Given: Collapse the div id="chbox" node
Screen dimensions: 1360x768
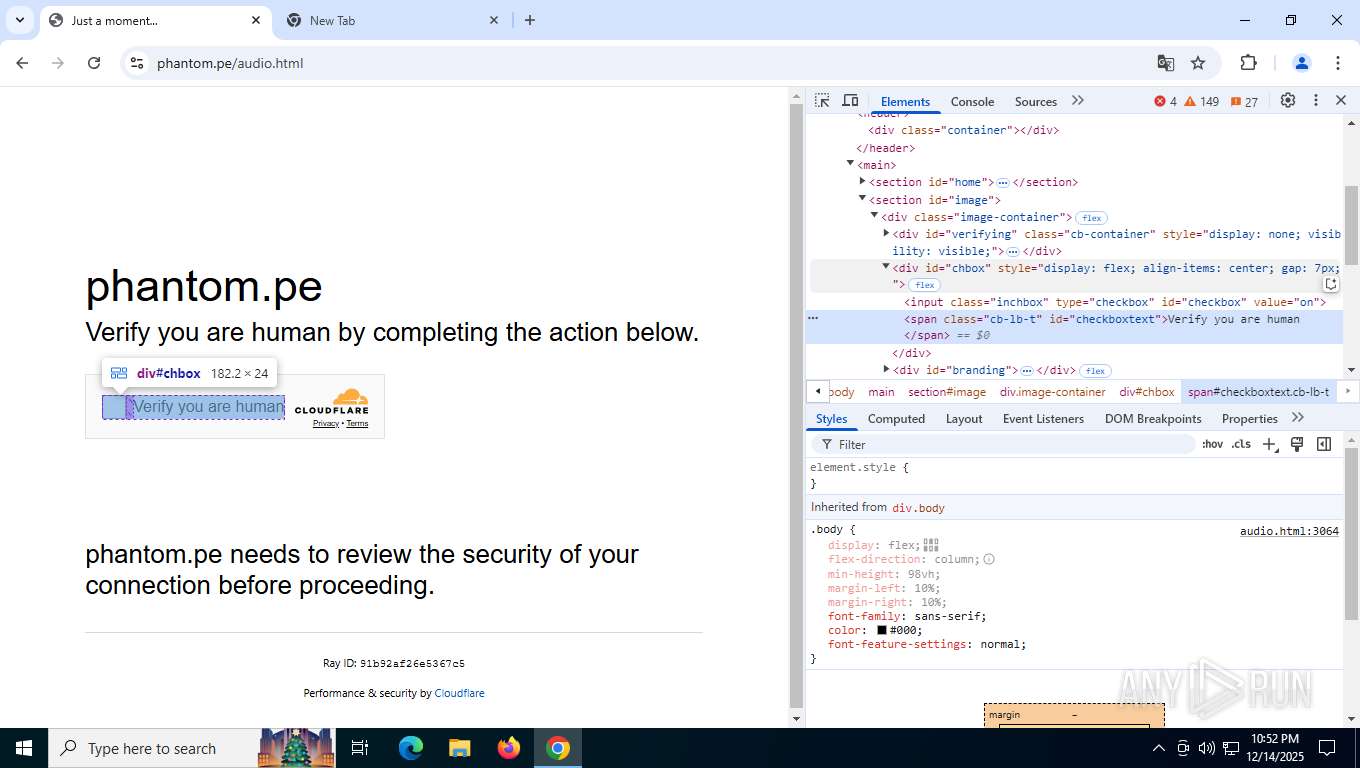Looking at the screenshot, I should point(886,267).
